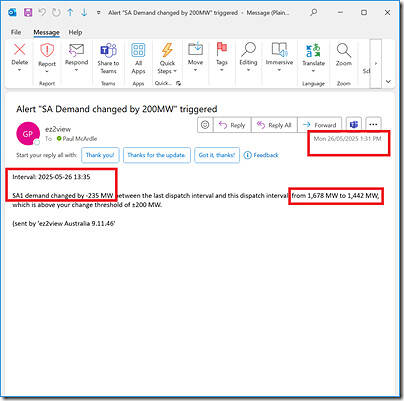
Task: Click the Tags flag icon
Action: click(x=222, y=49)
